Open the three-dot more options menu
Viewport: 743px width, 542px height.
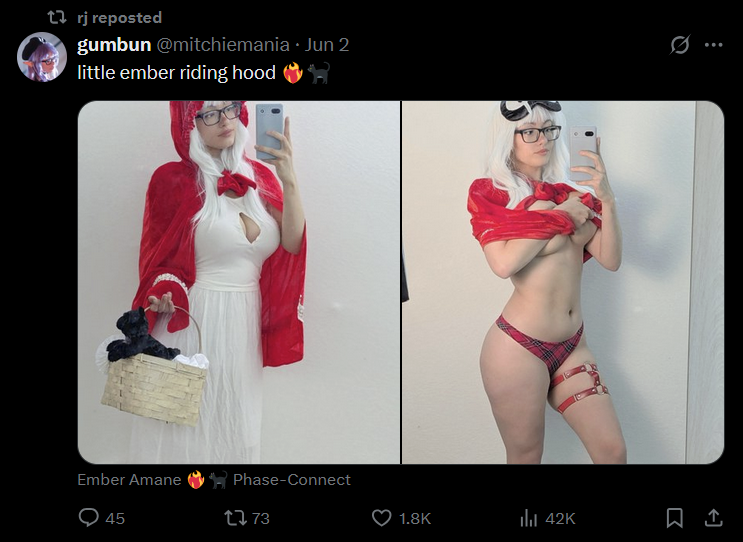click(x=714, y=45)
